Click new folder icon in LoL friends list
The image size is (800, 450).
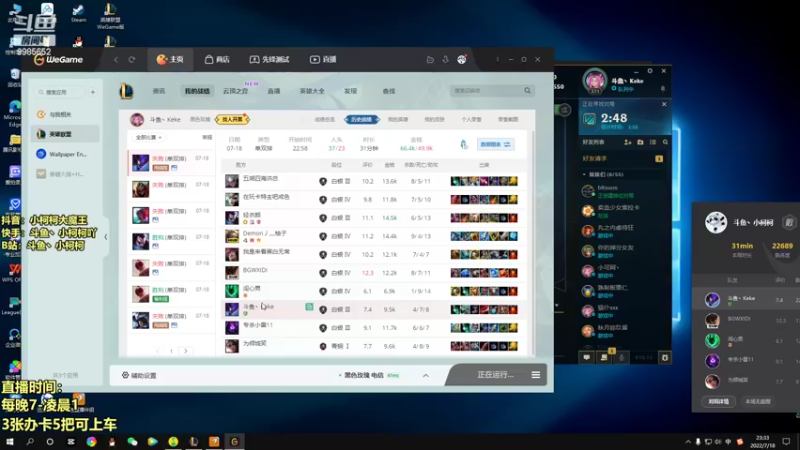click(640, 142)
